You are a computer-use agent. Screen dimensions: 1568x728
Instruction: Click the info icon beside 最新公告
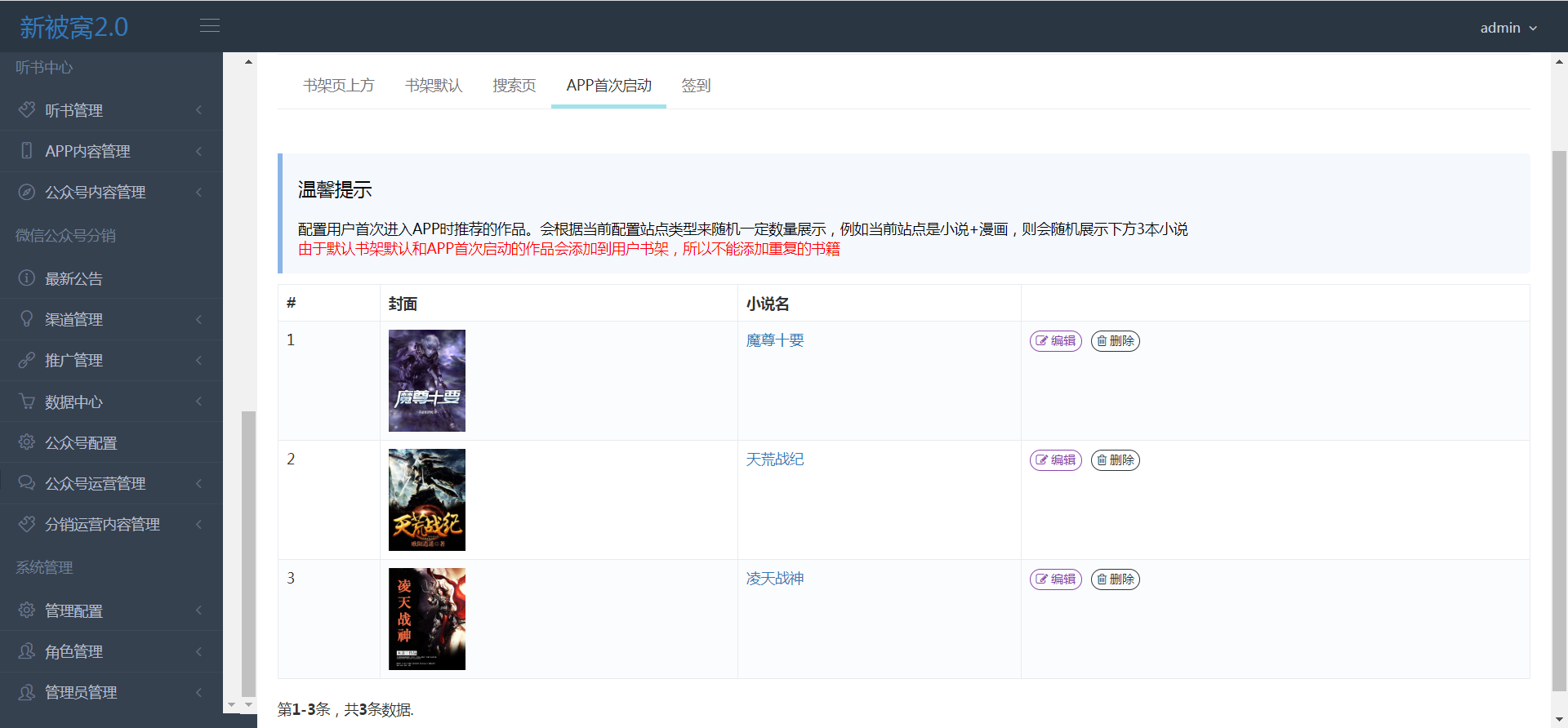pyautogui.click(x=27, y=278)
